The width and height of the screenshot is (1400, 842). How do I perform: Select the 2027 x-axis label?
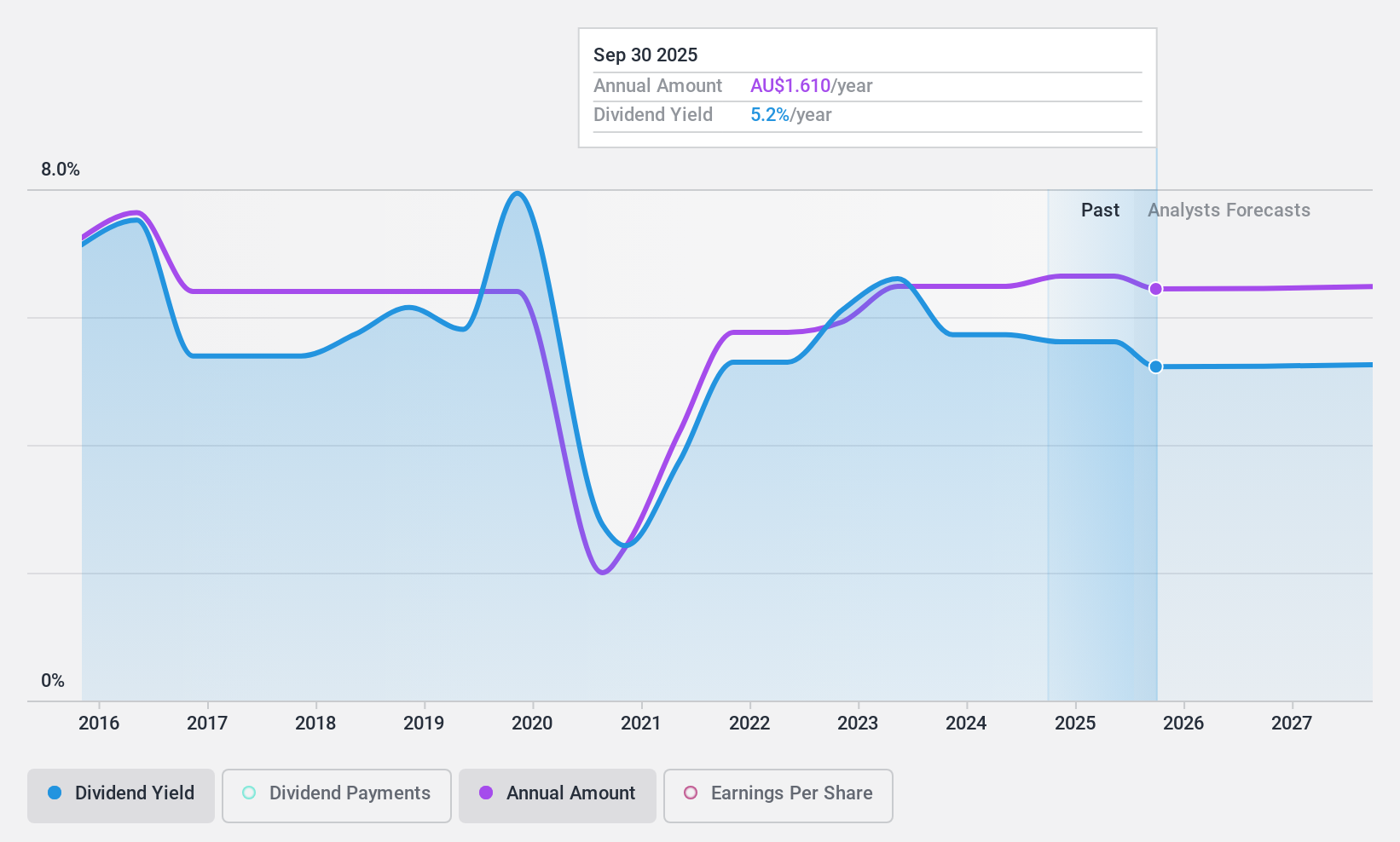pos(1292,724)
